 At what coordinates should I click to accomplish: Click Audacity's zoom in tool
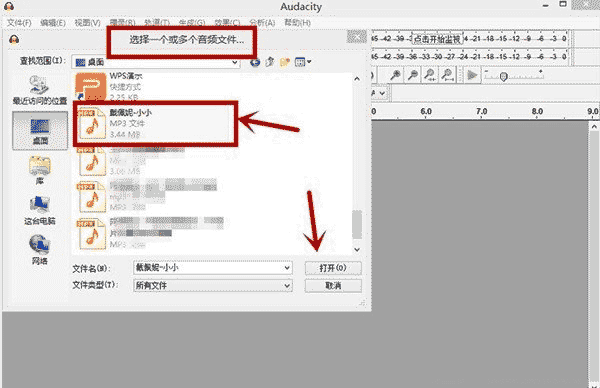tap(395, 75)
